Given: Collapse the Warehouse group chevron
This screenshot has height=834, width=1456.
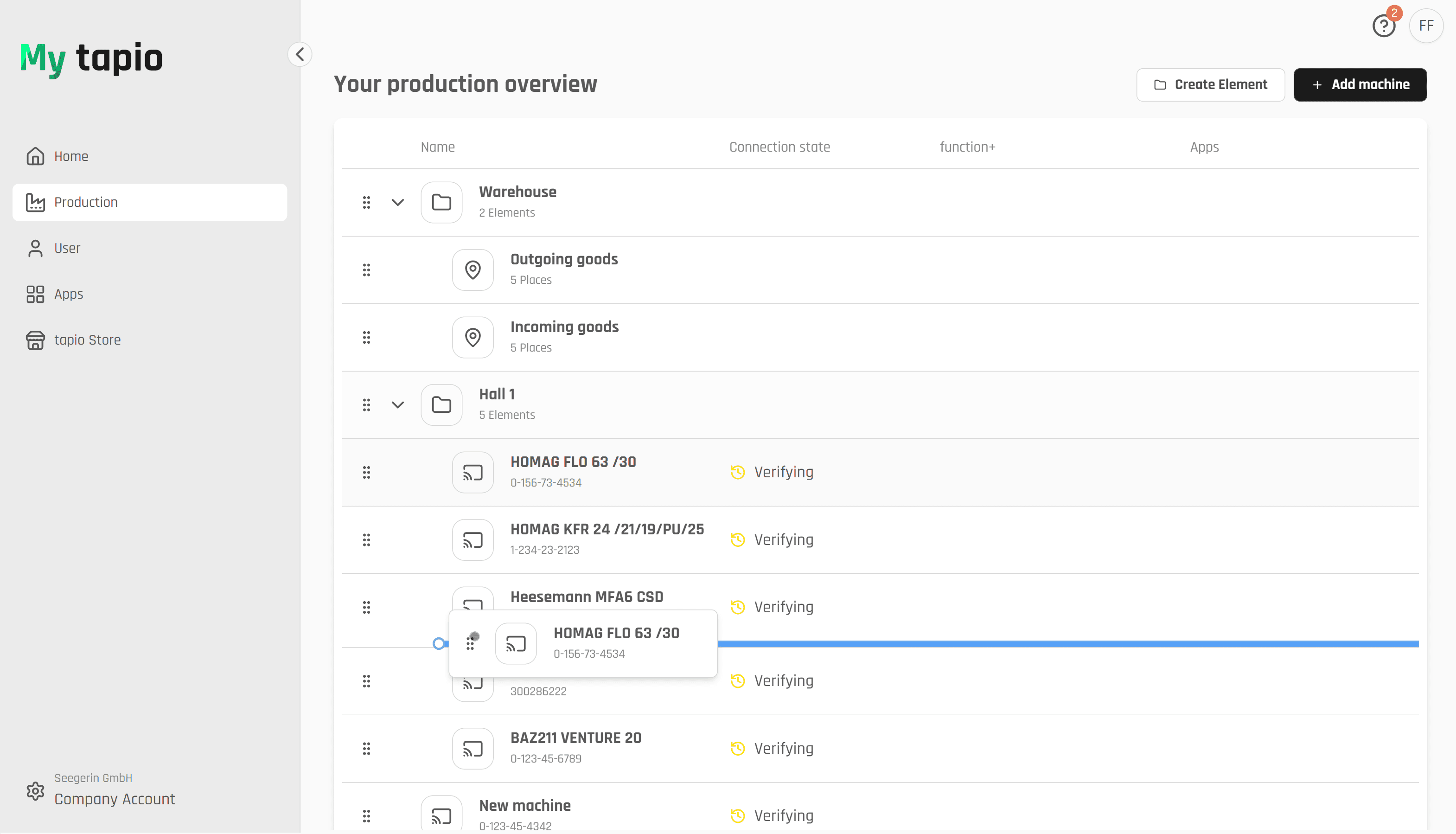Looking at the screenshot, I should 397,202.
